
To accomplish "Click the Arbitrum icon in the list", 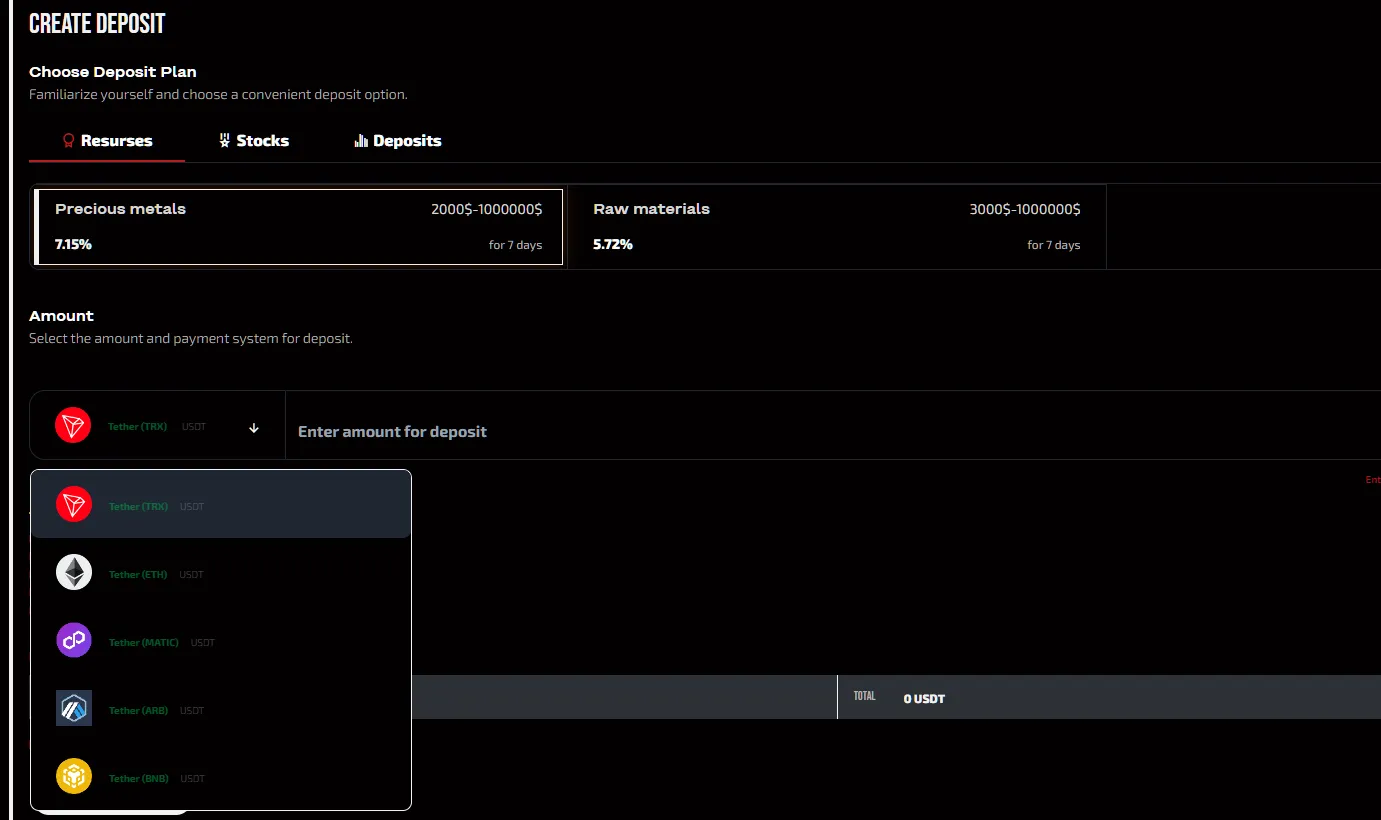I will [x=74, y=708].
